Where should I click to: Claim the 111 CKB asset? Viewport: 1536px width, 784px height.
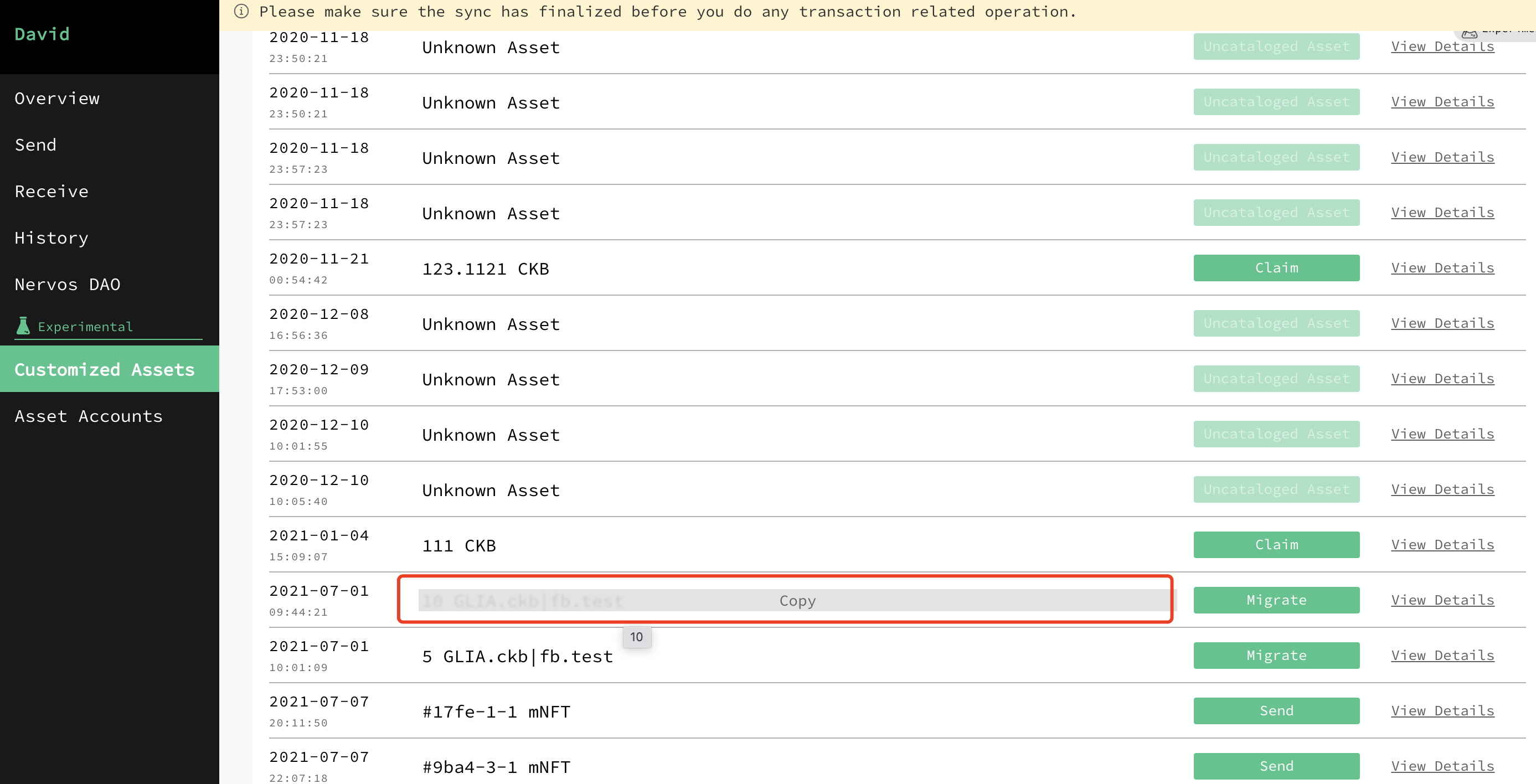1276,544
